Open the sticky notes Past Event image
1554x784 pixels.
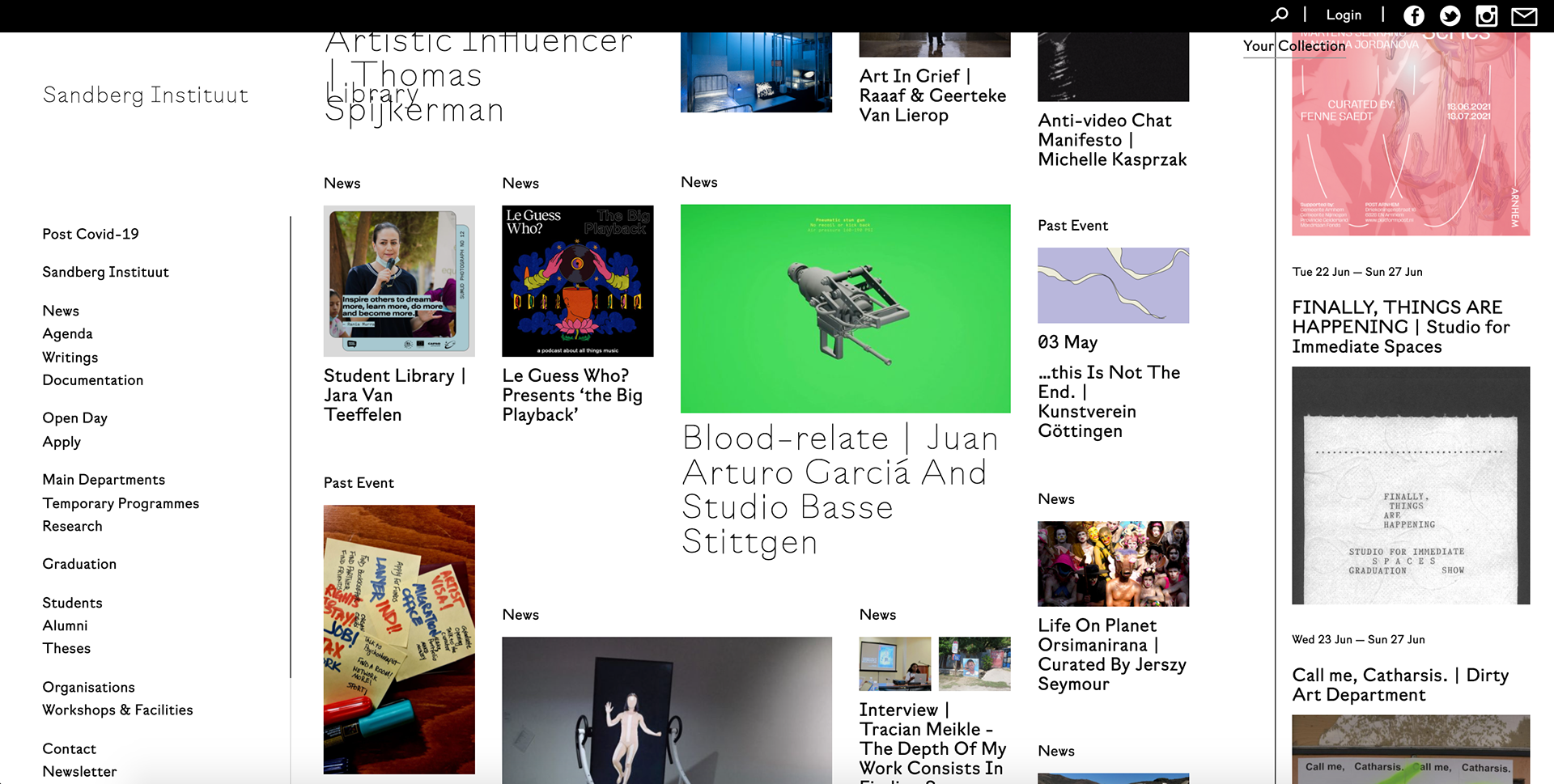[399, 639]
